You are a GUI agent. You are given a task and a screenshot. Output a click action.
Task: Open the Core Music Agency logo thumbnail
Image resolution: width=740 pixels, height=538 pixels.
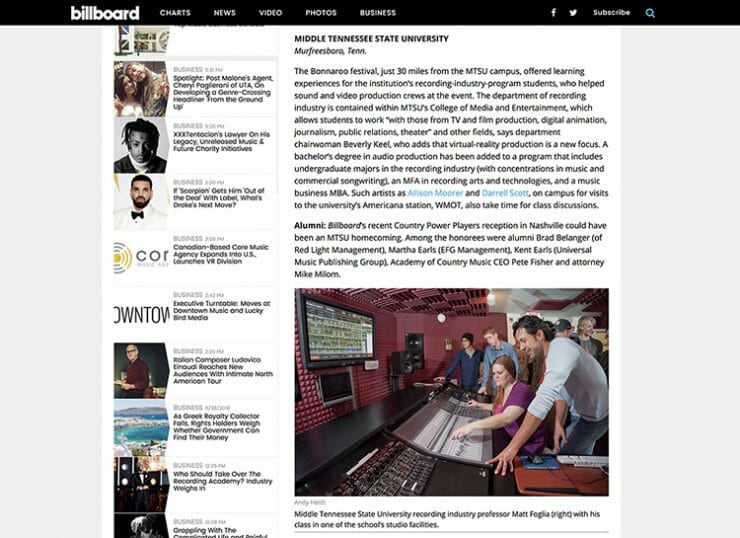[x=140, y=258]
